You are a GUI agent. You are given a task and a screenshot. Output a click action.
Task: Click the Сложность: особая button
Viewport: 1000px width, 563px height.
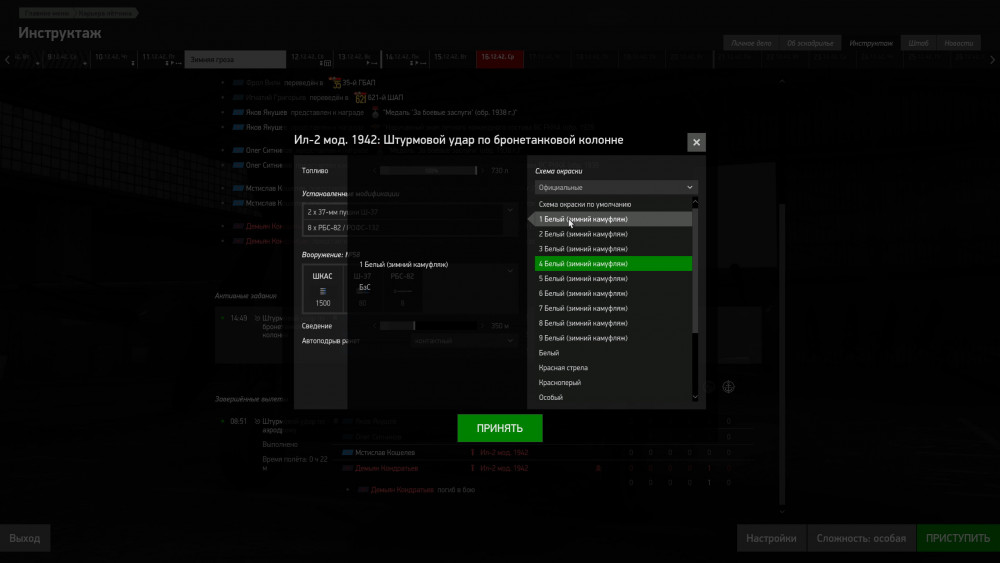point(861,538)
